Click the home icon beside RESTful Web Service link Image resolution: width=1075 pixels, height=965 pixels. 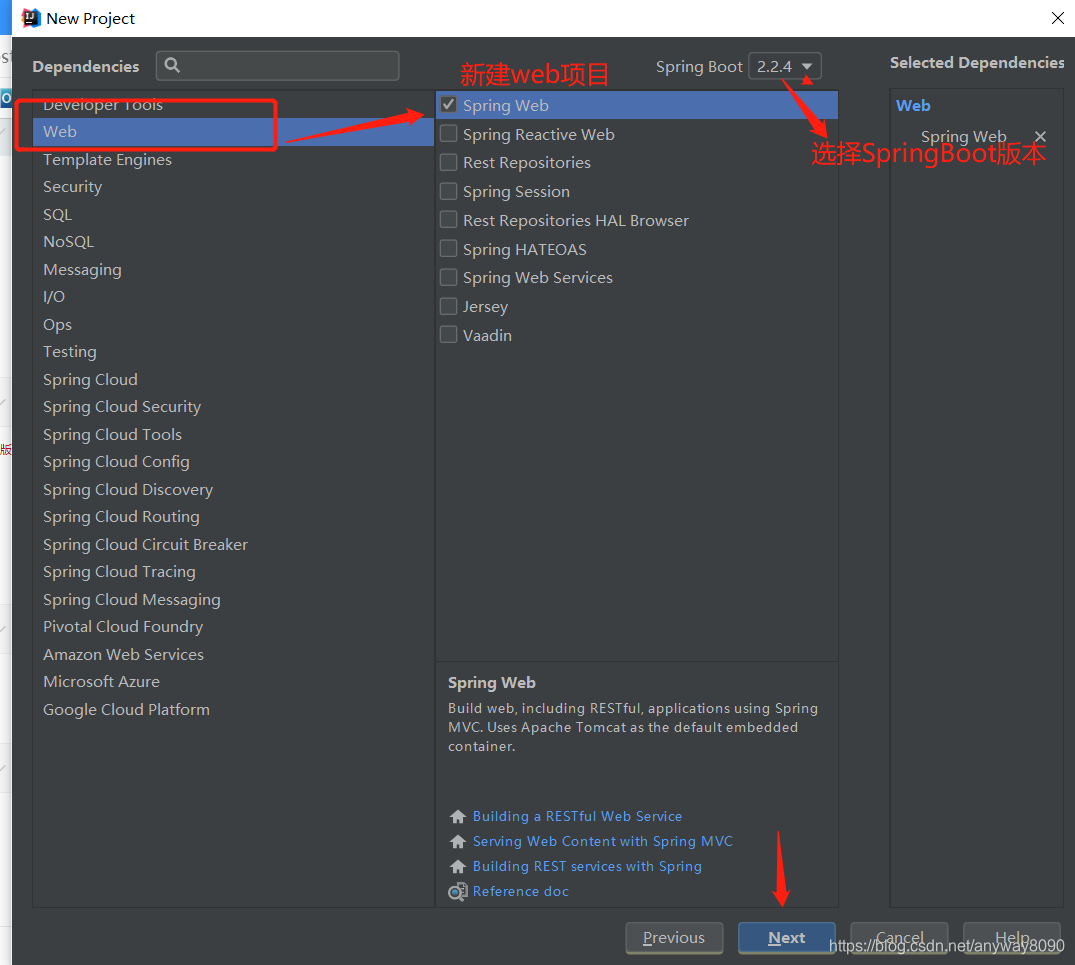[x=457, y=816]
